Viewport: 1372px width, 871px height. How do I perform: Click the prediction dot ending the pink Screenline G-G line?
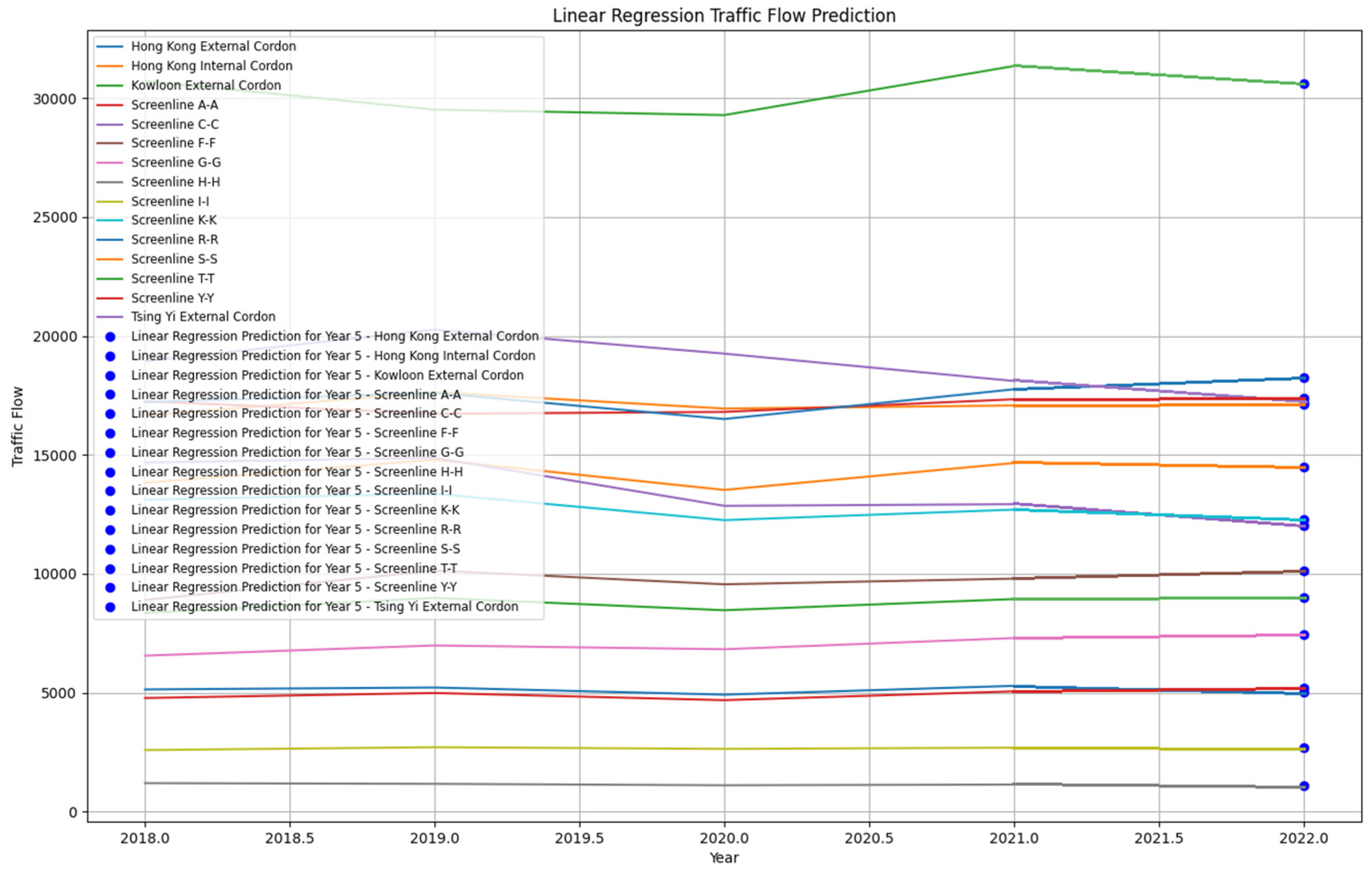pyautogui.click(x=1304, y=635)
